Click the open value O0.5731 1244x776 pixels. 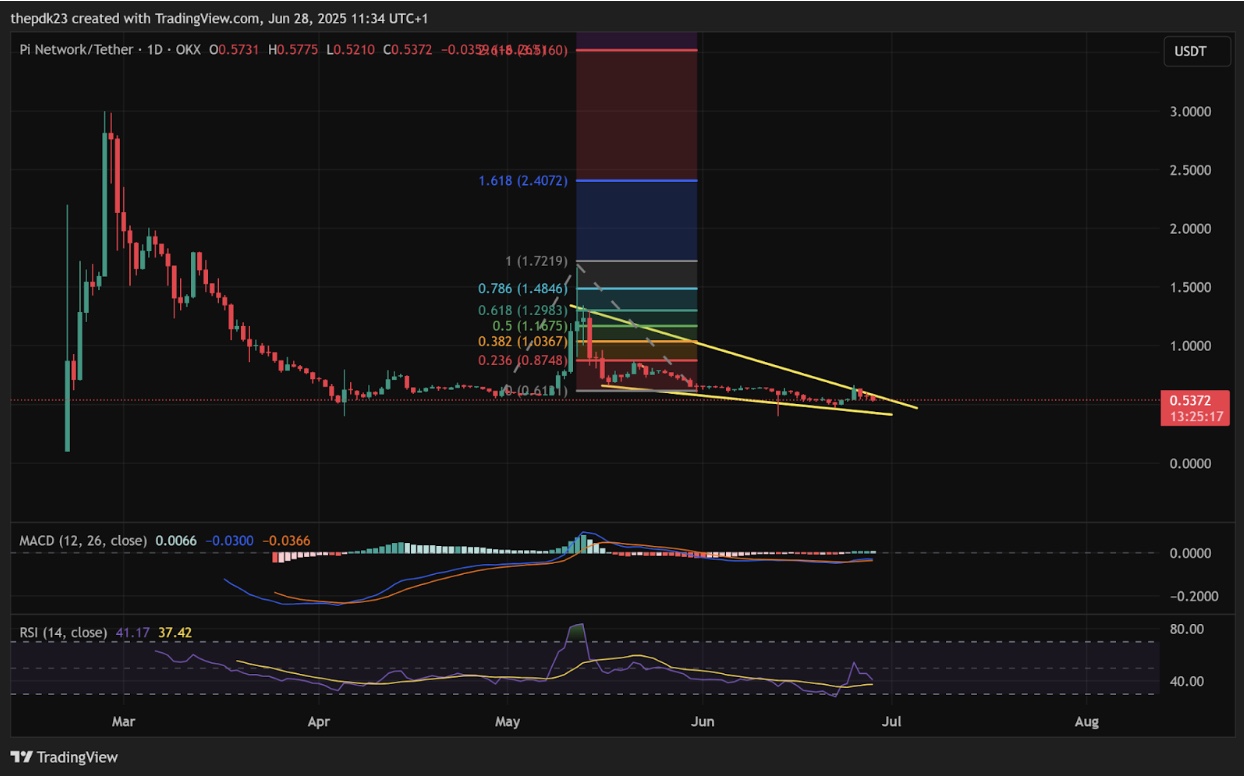click(233, 49)
